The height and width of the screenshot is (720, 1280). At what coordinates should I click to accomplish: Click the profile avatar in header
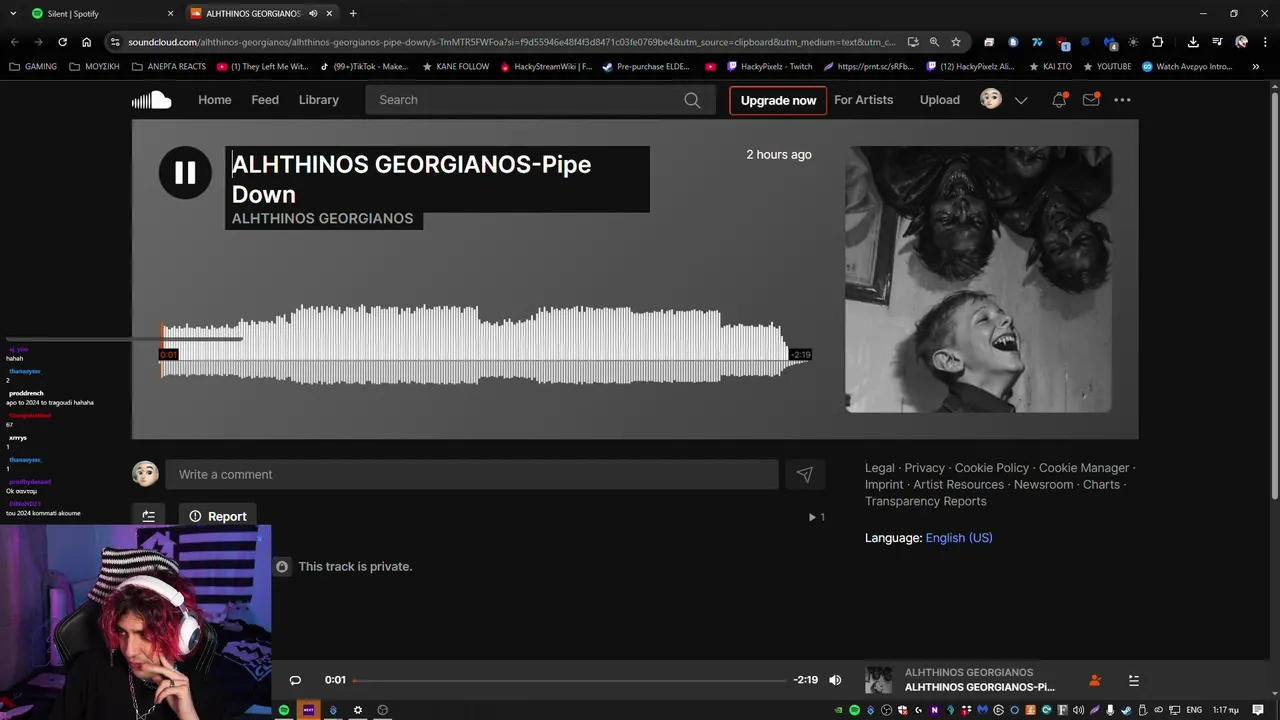[991, 99]
